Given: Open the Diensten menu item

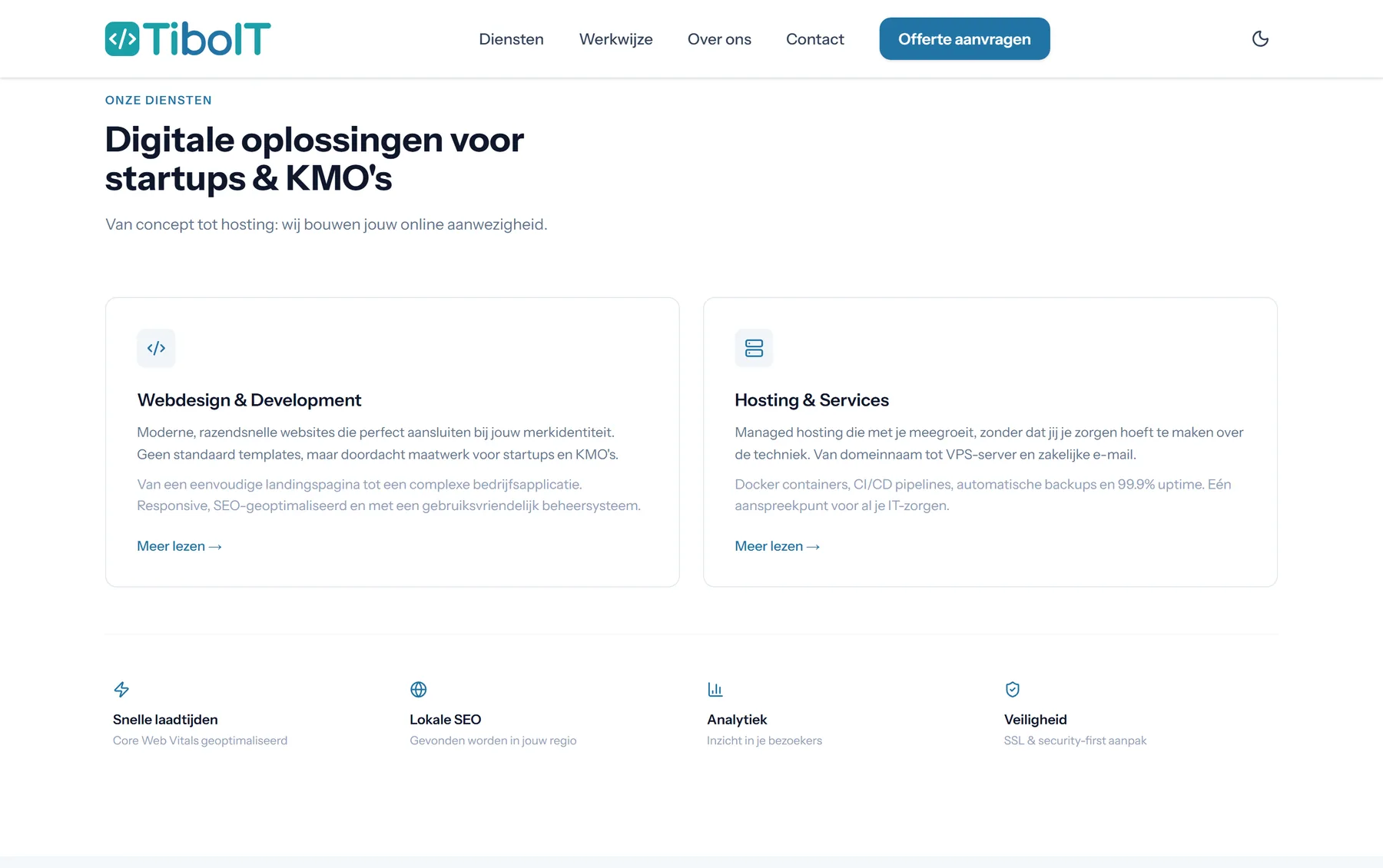Looking at the screenshot, I should click(x=511, y=39).
